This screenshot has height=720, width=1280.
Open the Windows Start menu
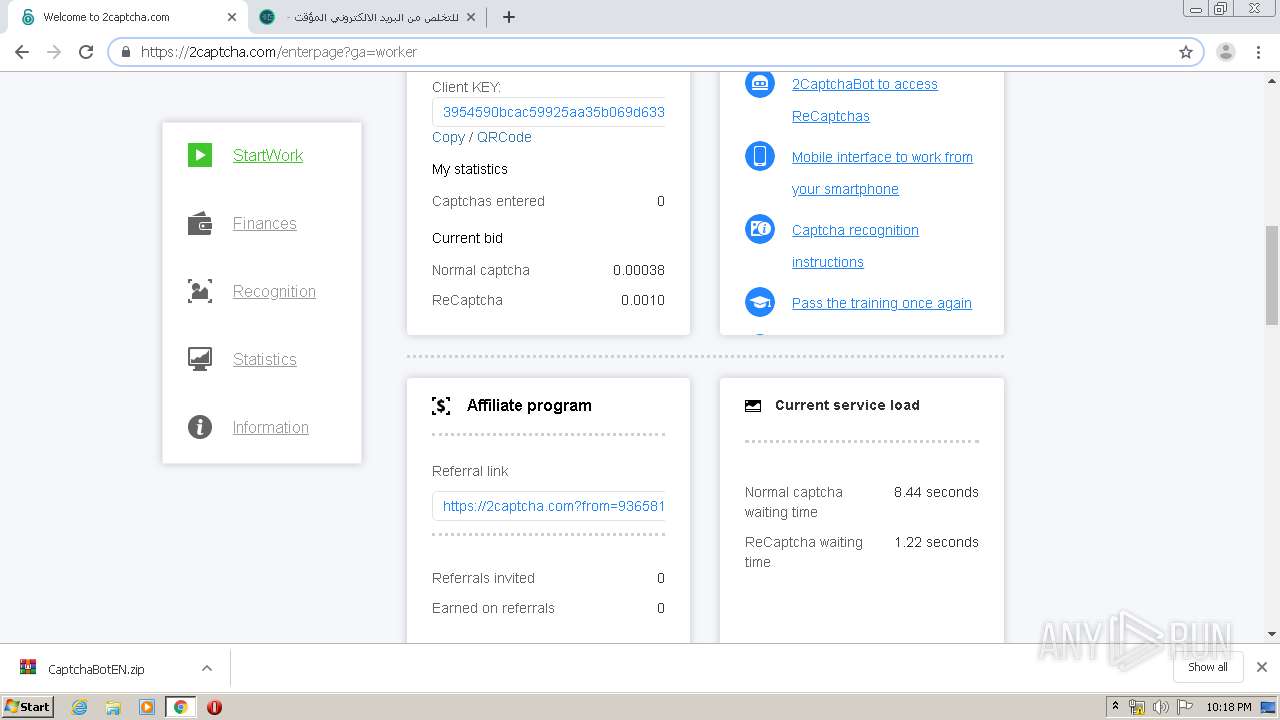[28, 706]
